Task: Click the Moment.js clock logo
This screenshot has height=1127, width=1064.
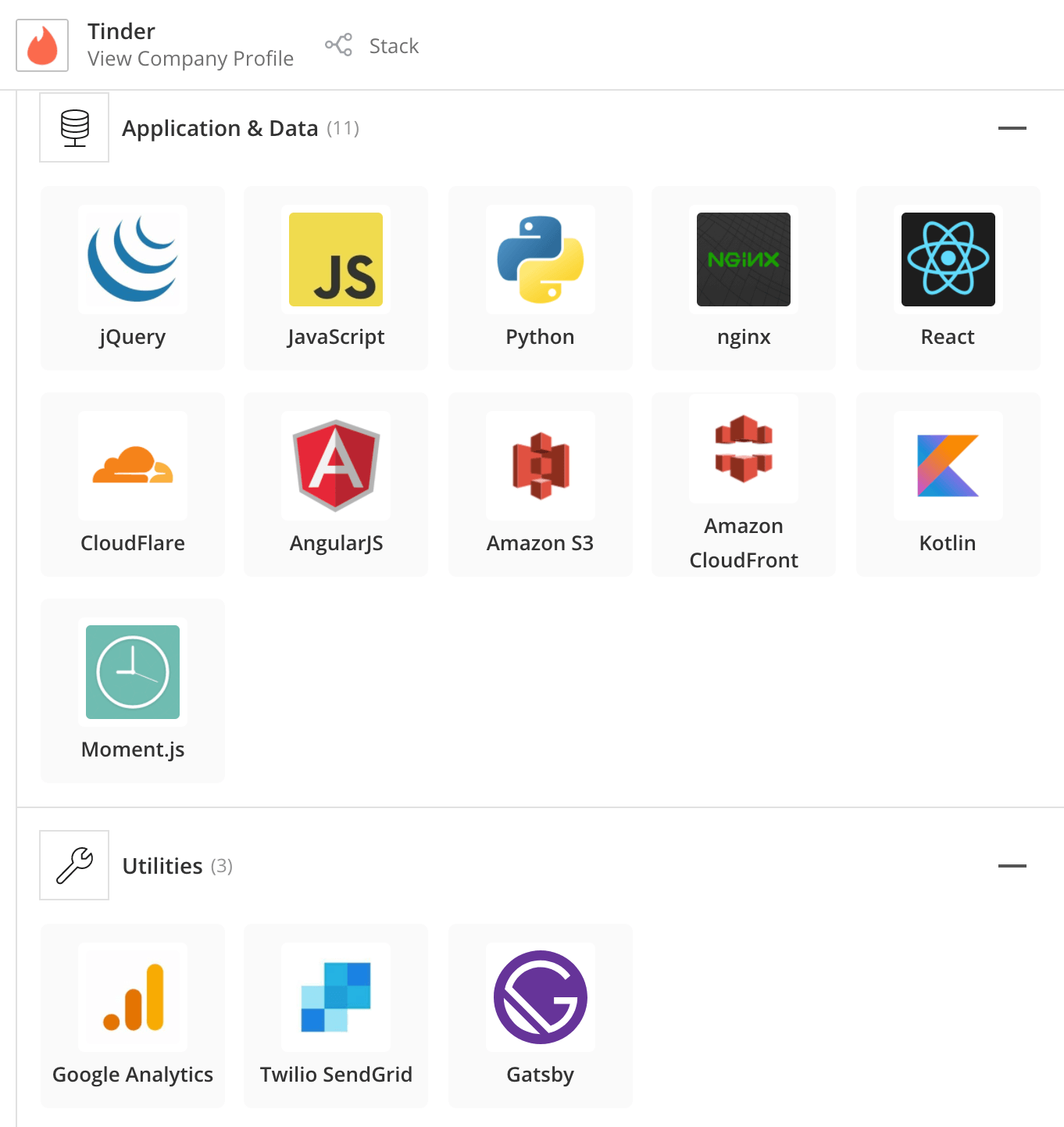Action: pyautogui.click(x=133, y=672)
